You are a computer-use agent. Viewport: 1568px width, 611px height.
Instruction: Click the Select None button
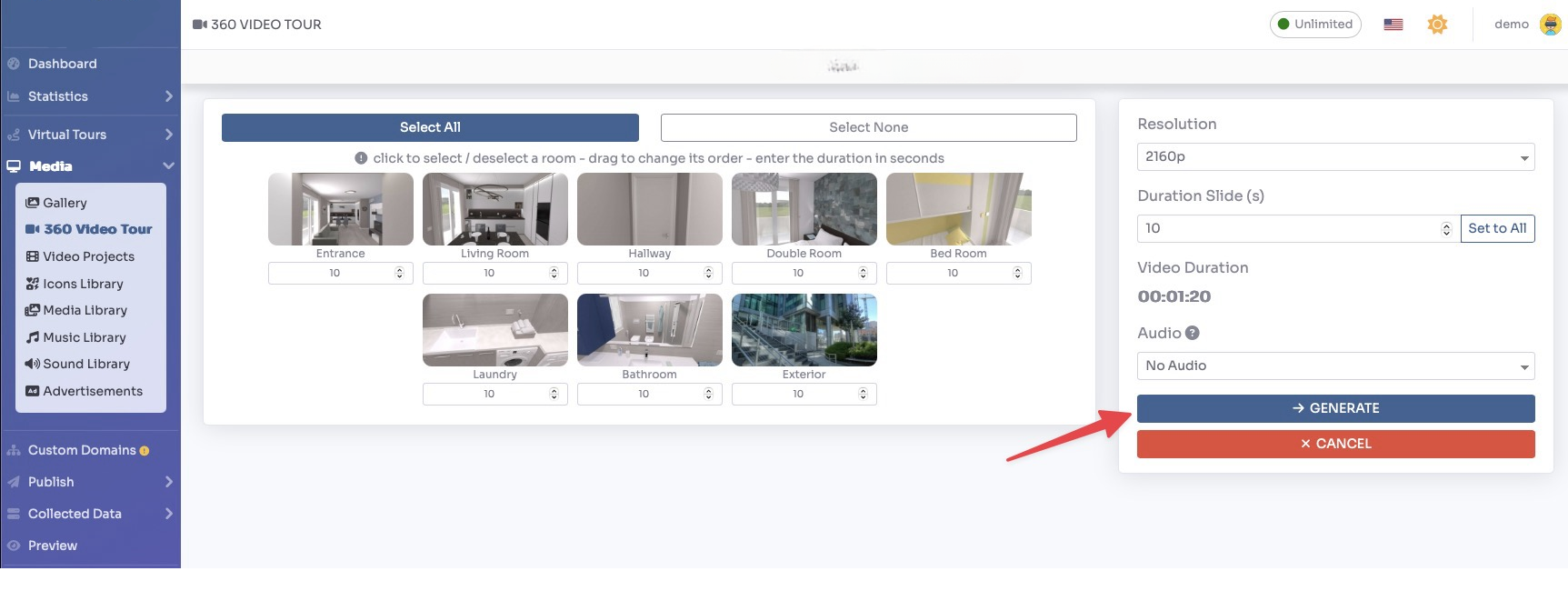pyautogui.click(x=869, y=127)
